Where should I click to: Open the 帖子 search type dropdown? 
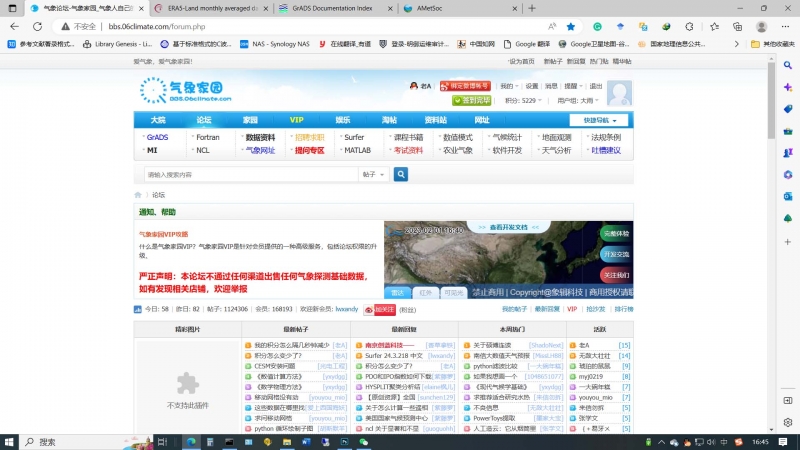pos(374,174)
